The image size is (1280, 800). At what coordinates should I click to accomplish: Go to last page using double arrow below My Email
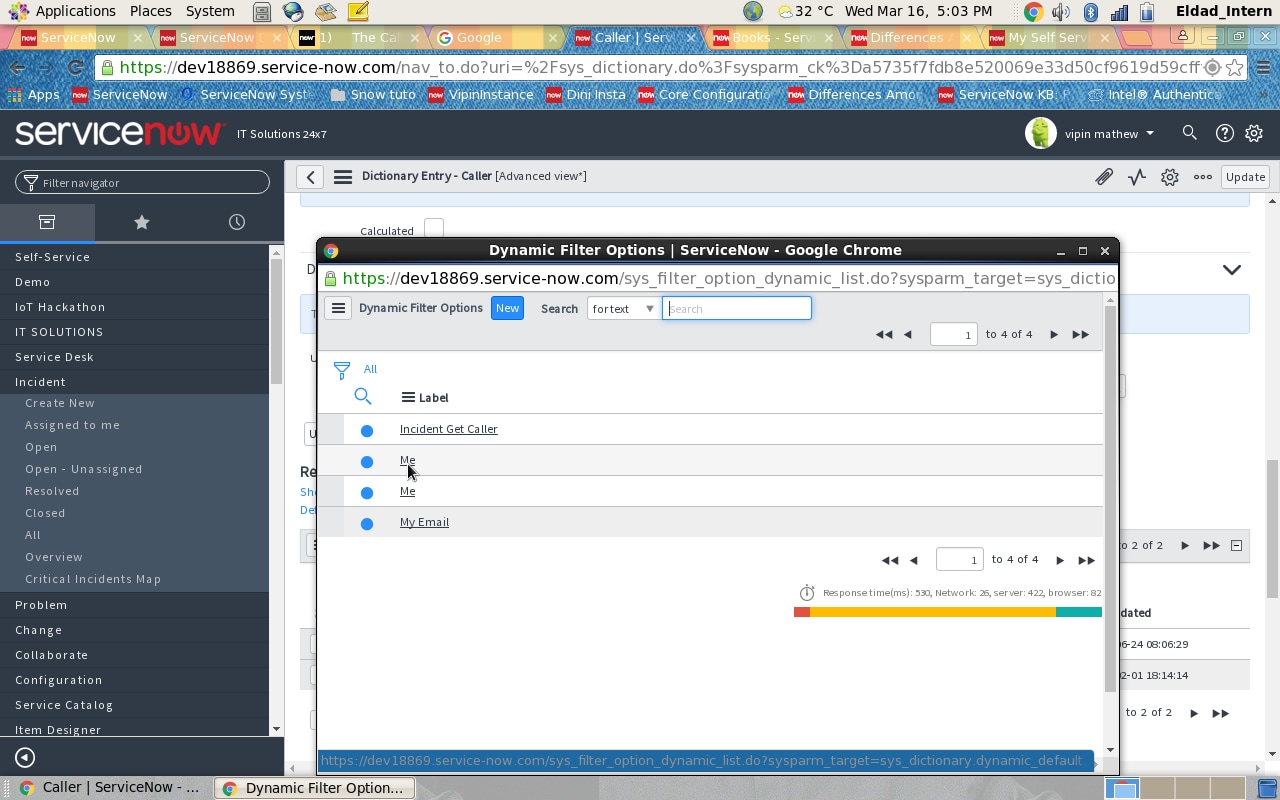pos(1087,560)
